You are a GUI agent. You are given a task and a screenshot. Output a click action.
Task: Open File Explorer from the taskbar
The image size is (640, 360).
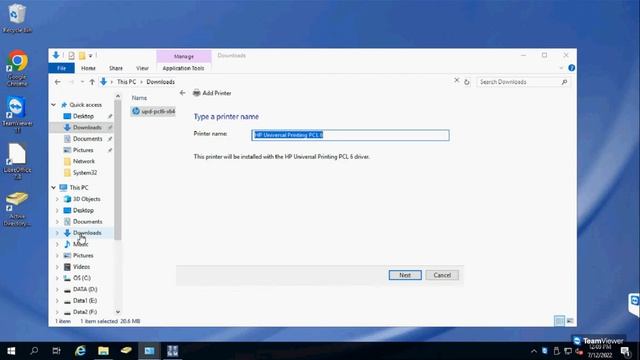click(103, 351)
